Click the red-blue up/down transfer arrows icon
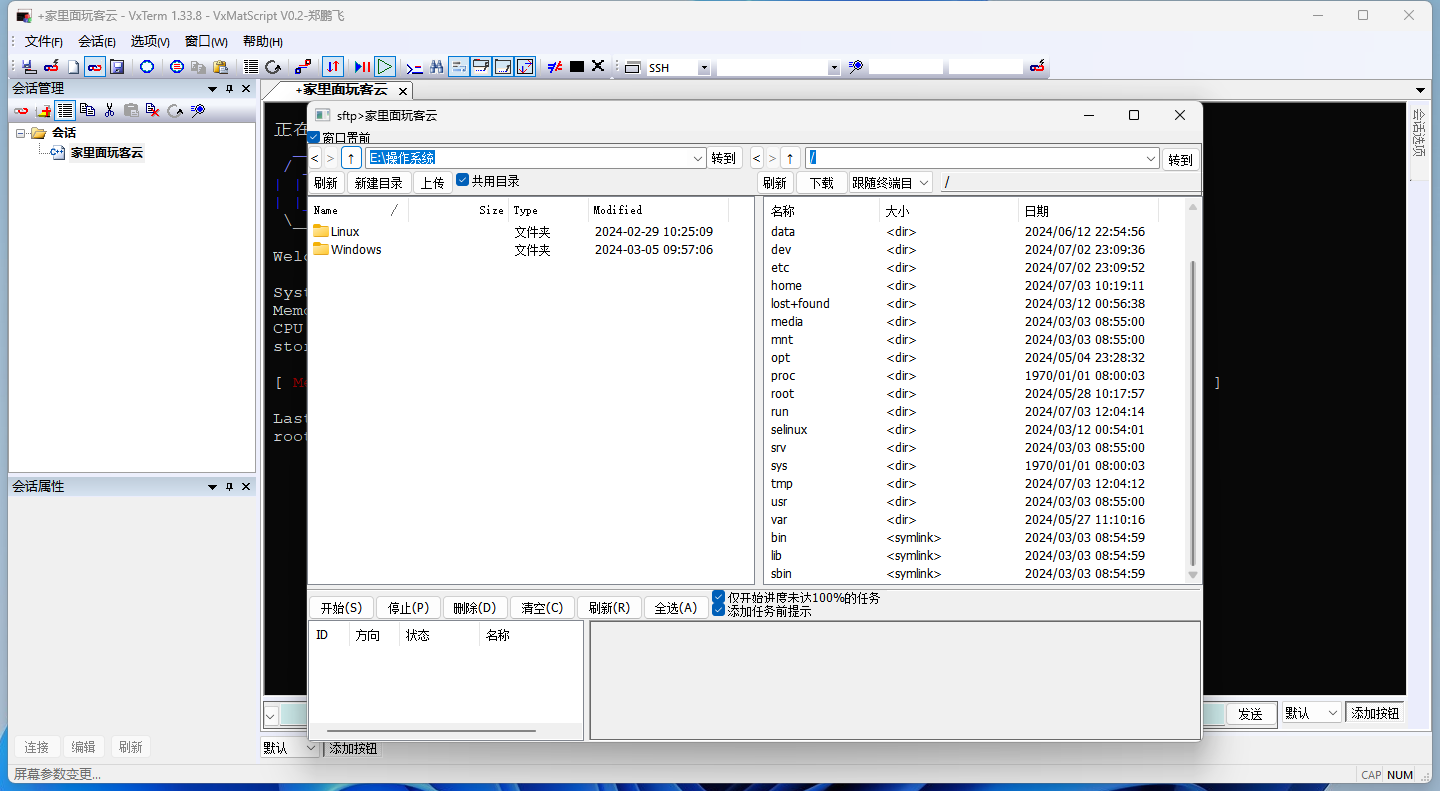The image size is (1440, 791). point(333,67)
